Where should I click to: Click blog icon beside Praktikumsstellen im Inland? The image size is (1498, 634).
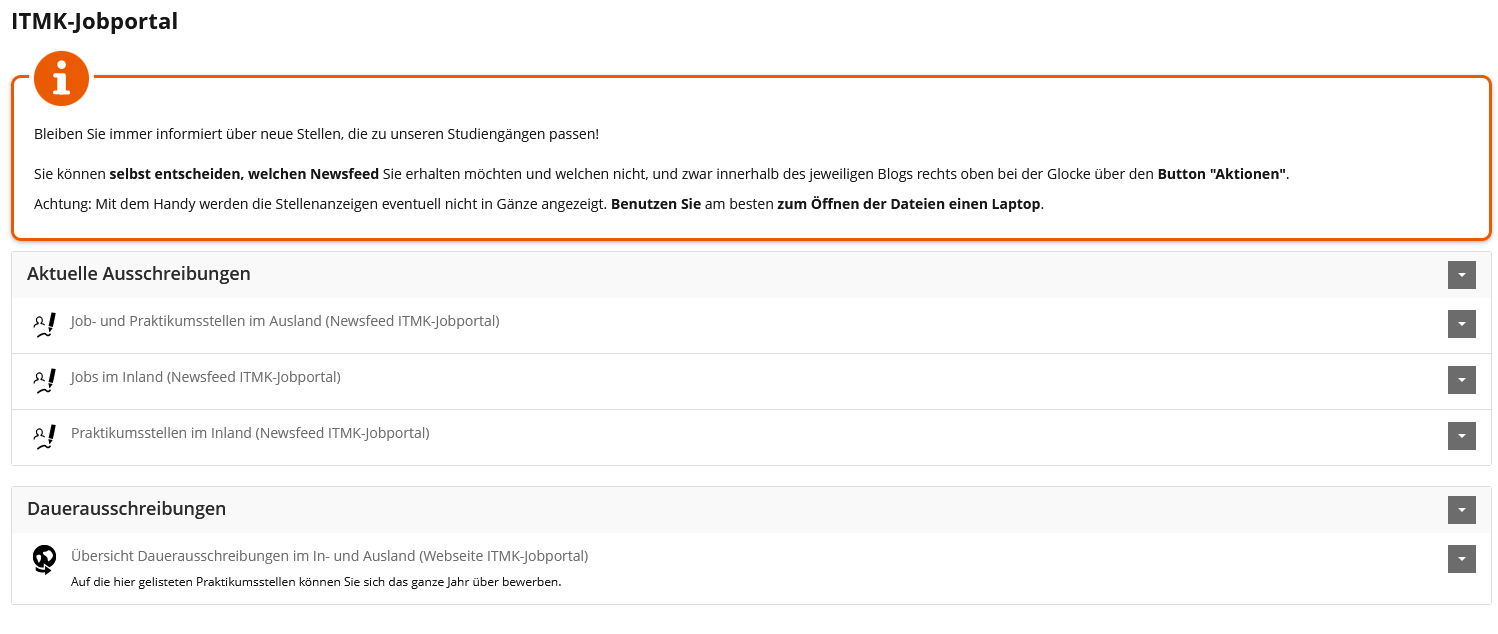pyautogui.click(x=44, y=437)
